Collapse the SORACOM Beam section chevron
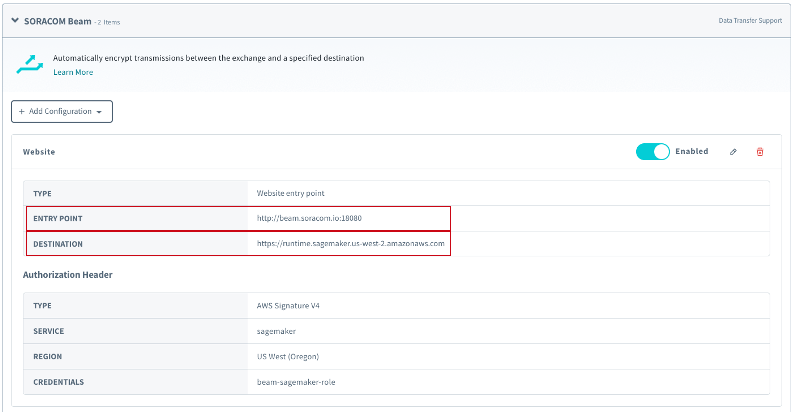The width and height of the screenshot is (792, 412). pos(15,21)
